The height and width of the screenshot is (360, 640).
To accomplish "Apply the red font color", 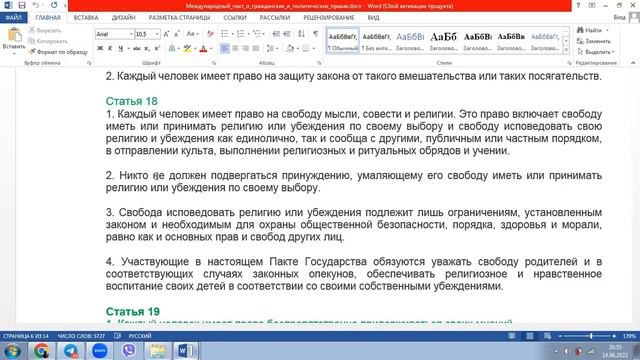I will (203, 48).
